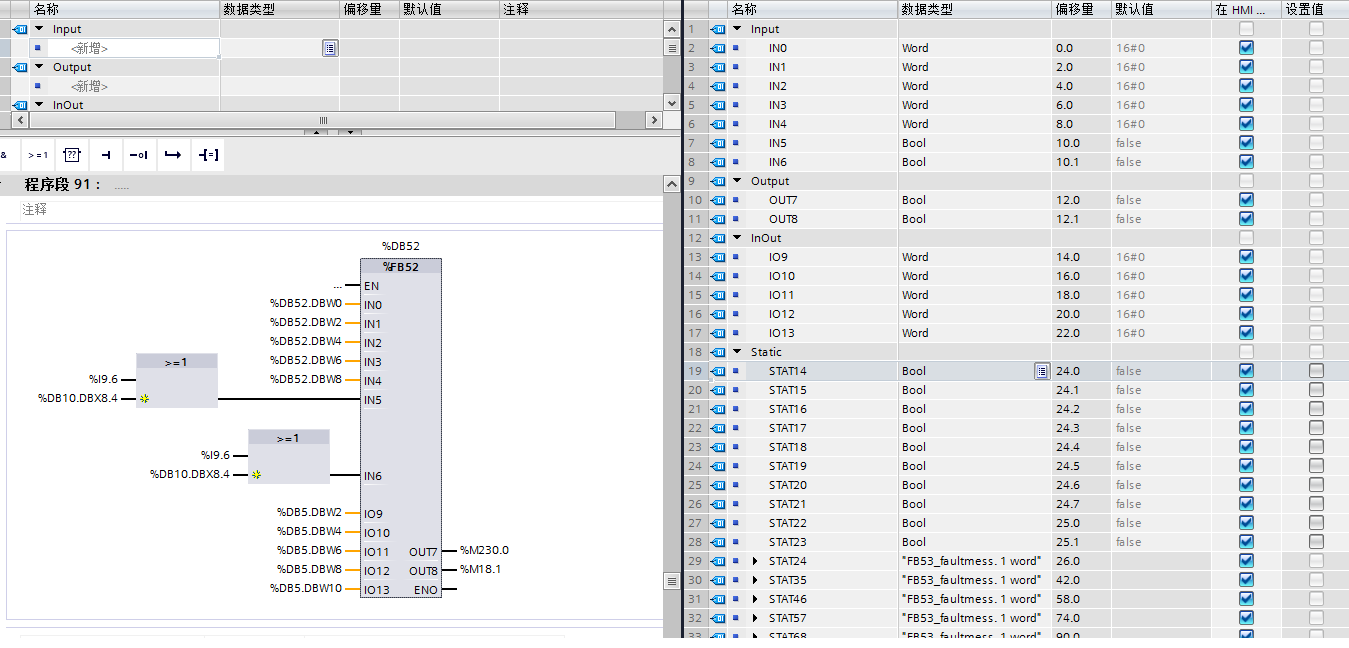Image resolution: width=1349 pixels, height=648 pixels.
Task: Collapse the InOut section in right table
Action: [x=738, y=238]
